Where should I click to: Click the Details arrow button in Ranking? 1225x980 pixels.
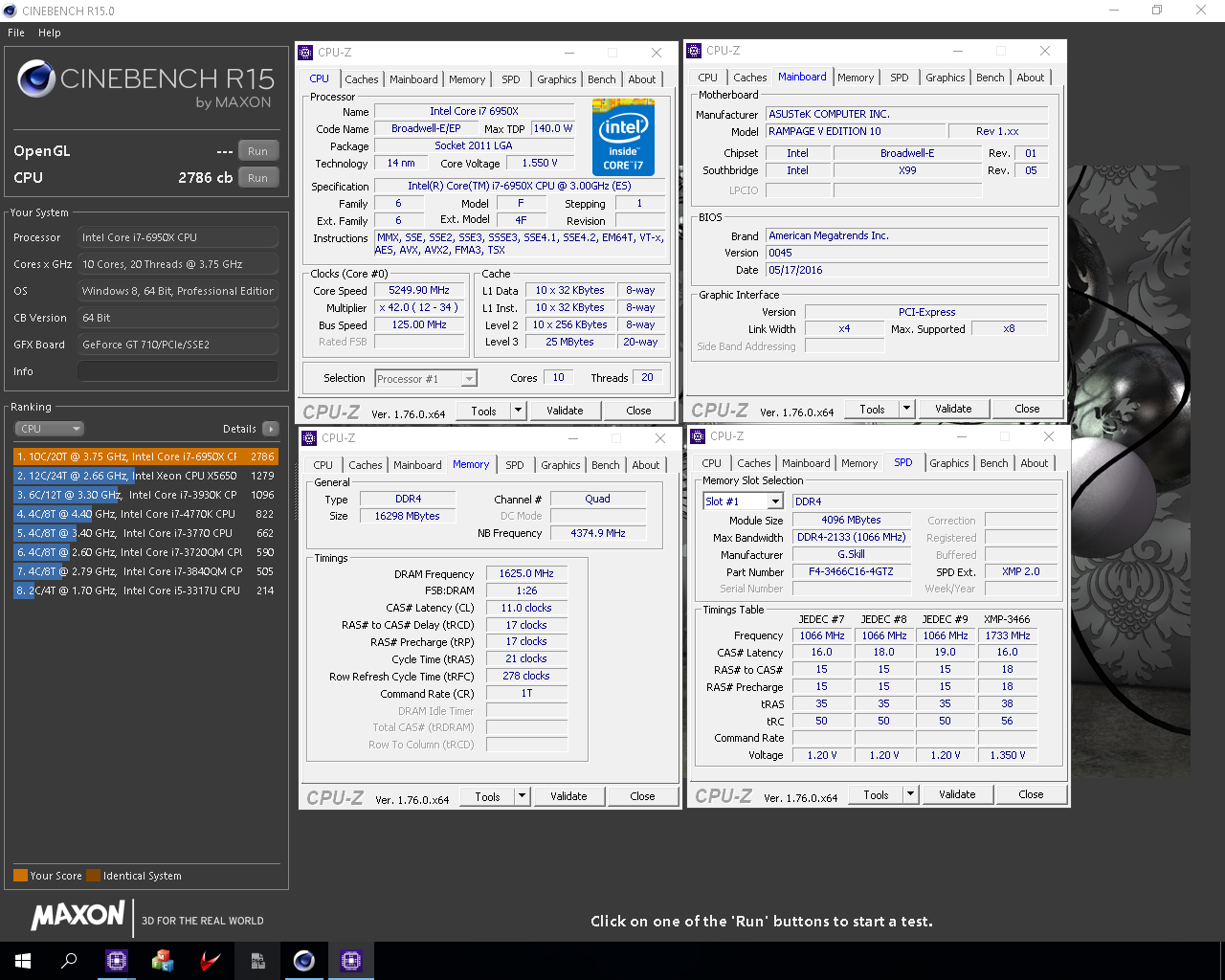[271, 429]
